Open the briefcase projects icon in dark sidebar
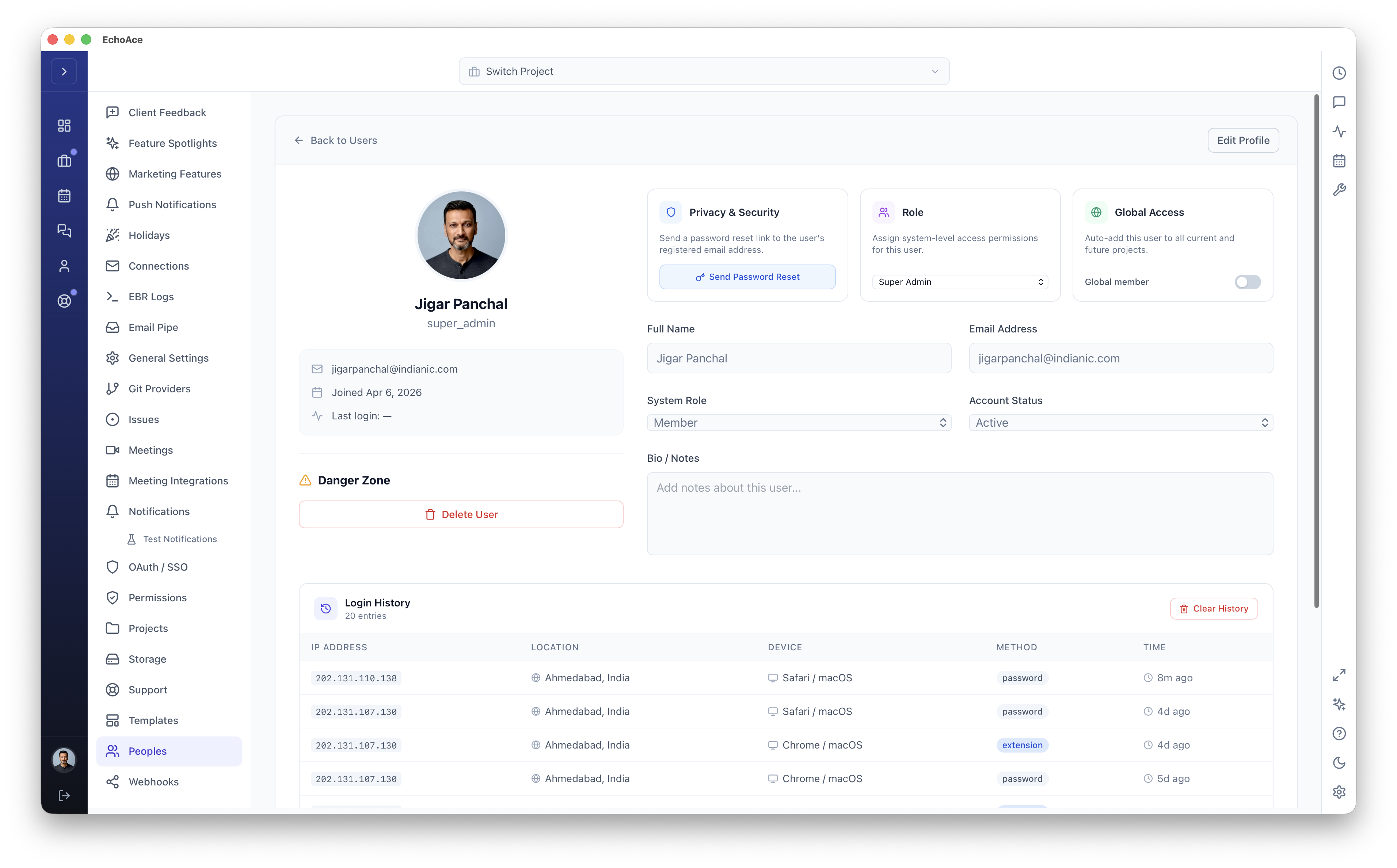This screenshot has height=868, width=1397. click(x=64, y=161)
